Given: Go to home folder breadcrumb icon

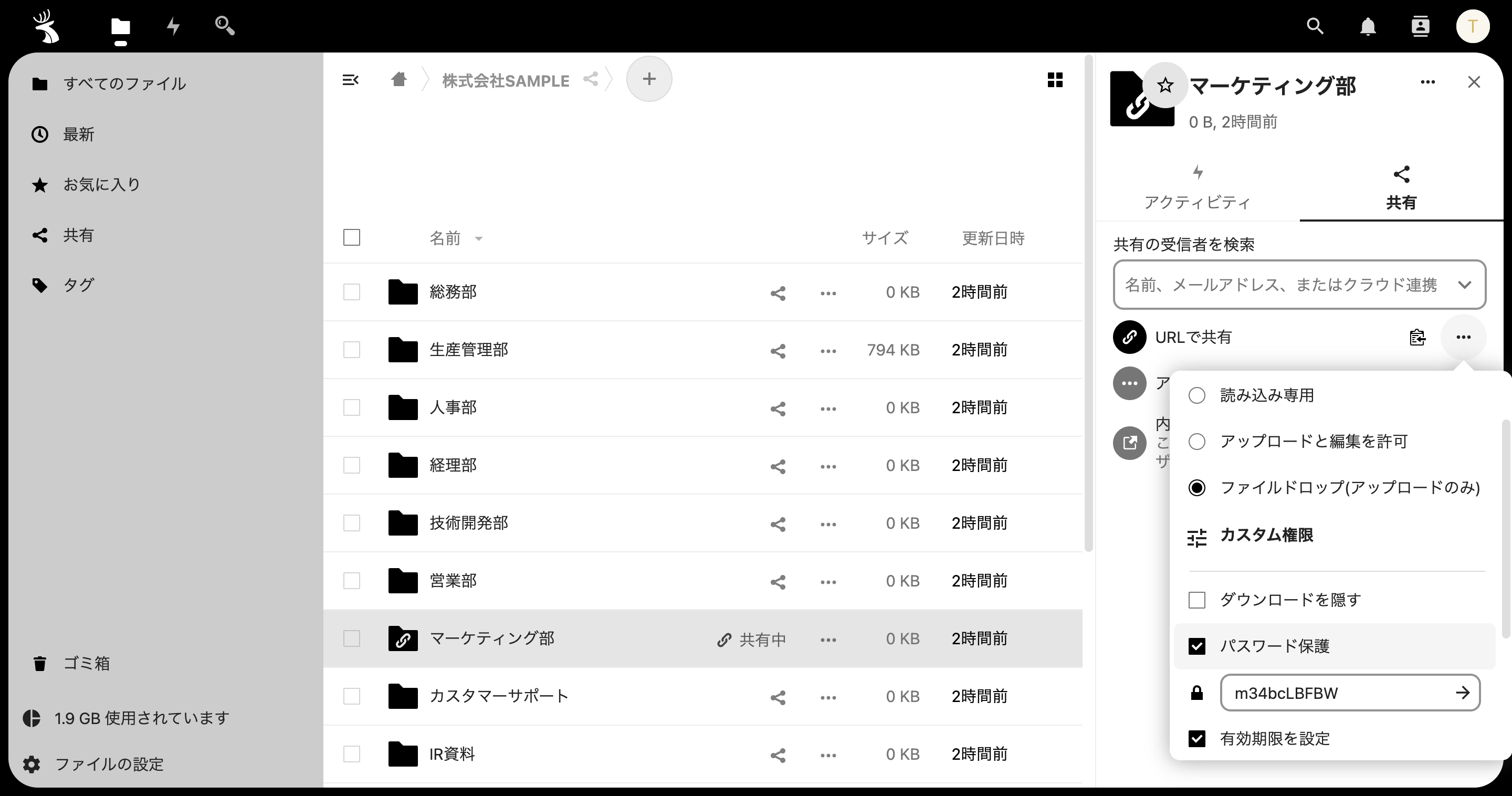Looking at the screenshot, I should 399,79.
